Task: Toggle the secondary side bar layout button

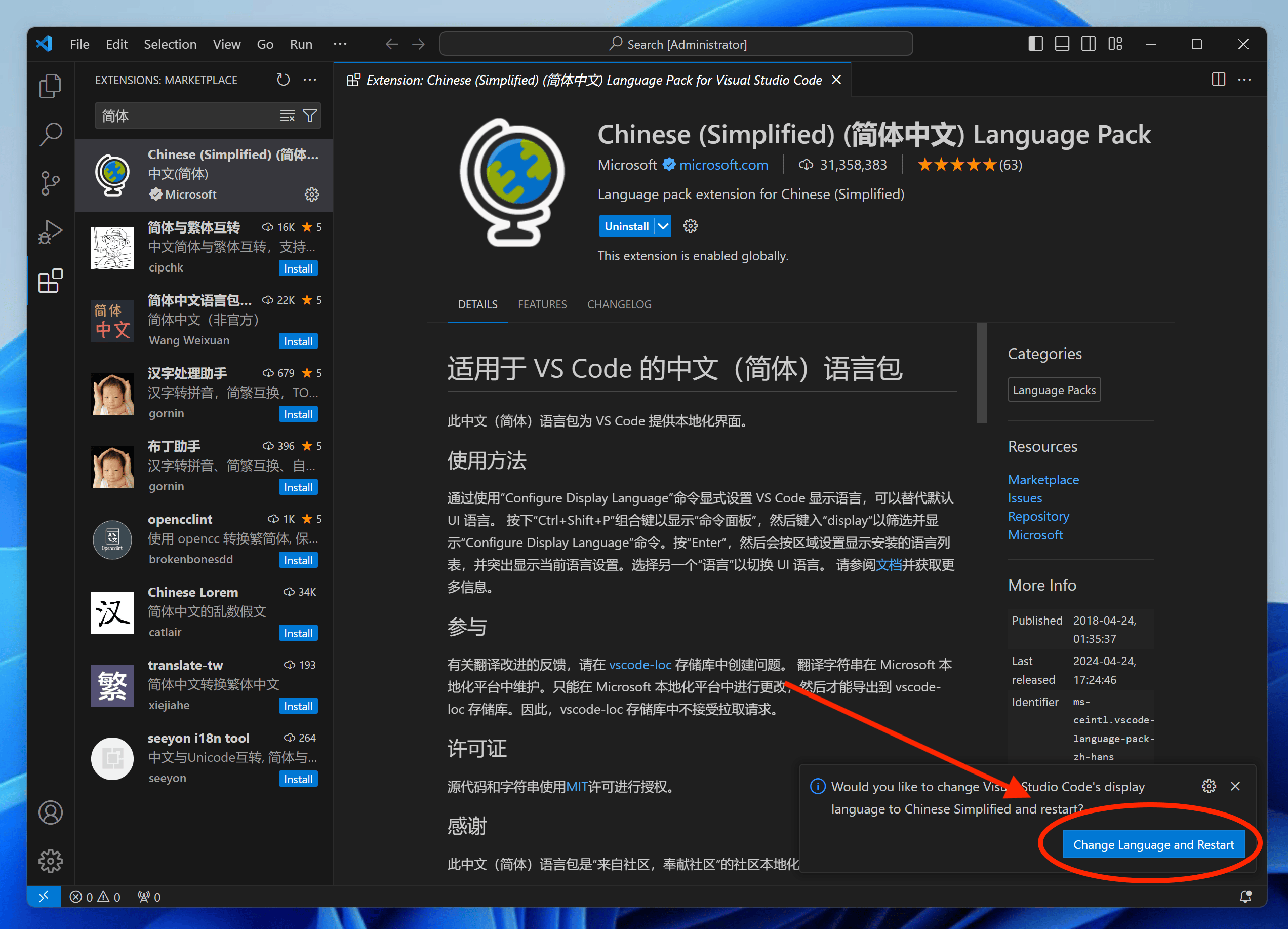Action: (x=1088, y=44)
